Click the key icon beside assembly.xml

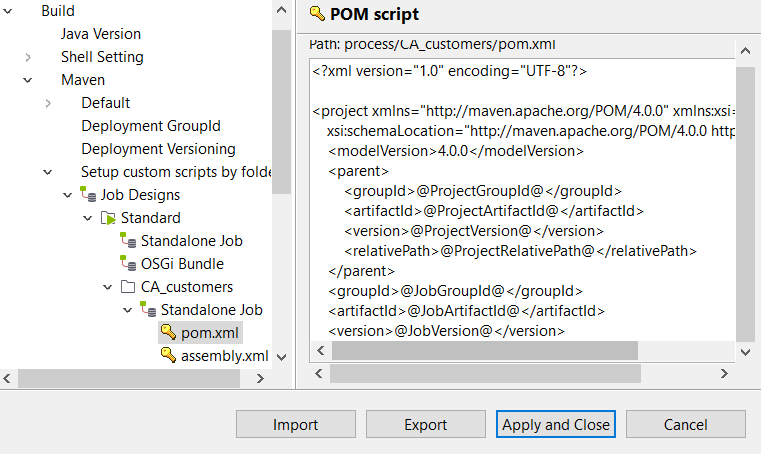tap(168, 356)
